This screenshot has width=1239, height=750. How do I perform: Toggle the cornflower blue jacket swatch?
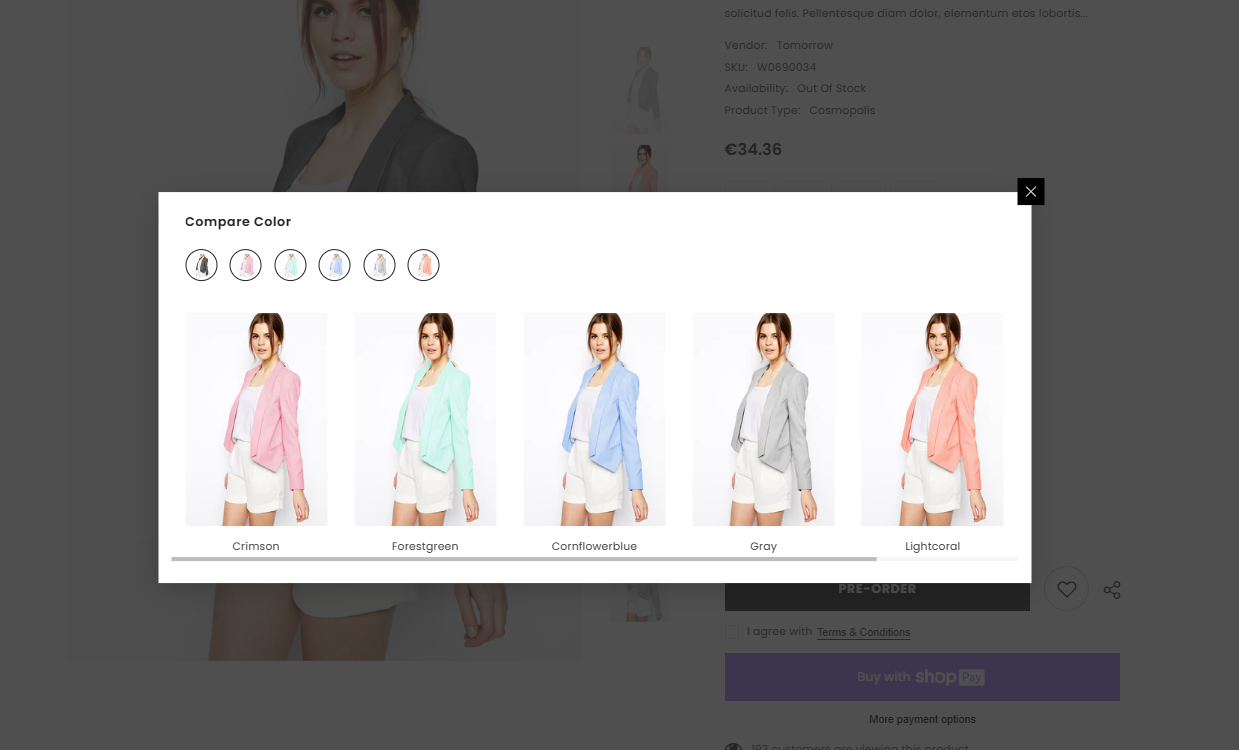[x=334, y=265]
